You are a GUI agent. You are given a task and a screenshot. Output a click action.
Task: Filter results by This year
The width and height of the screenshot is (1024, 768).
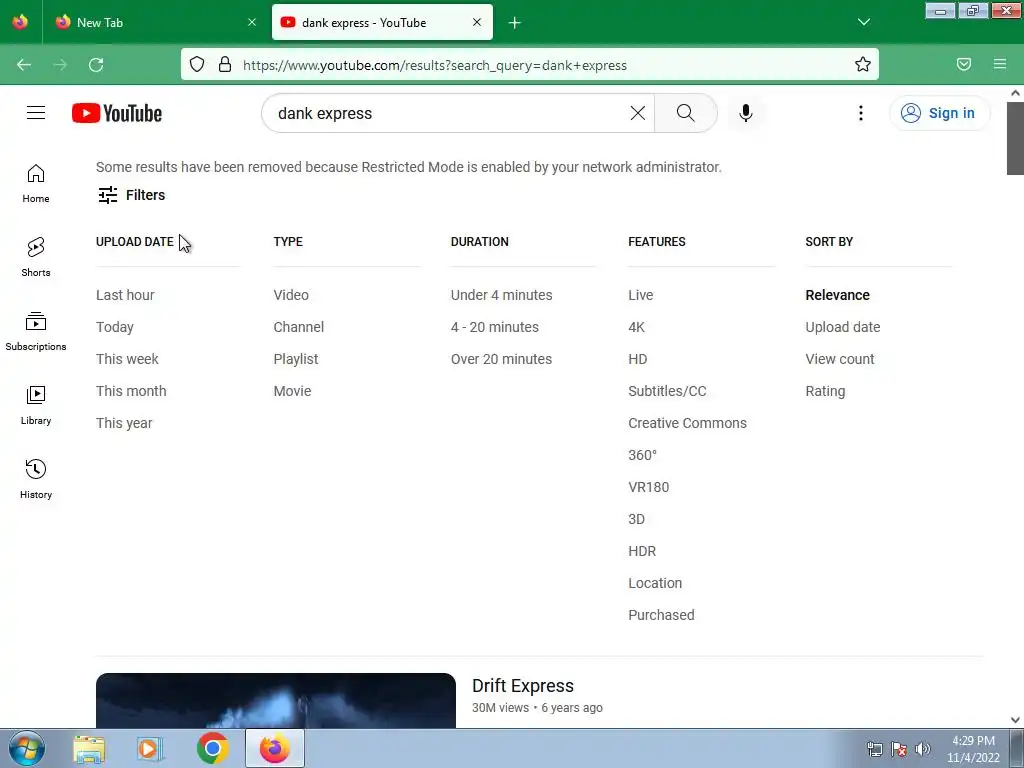pyautogui.click(x=124, y=423)
